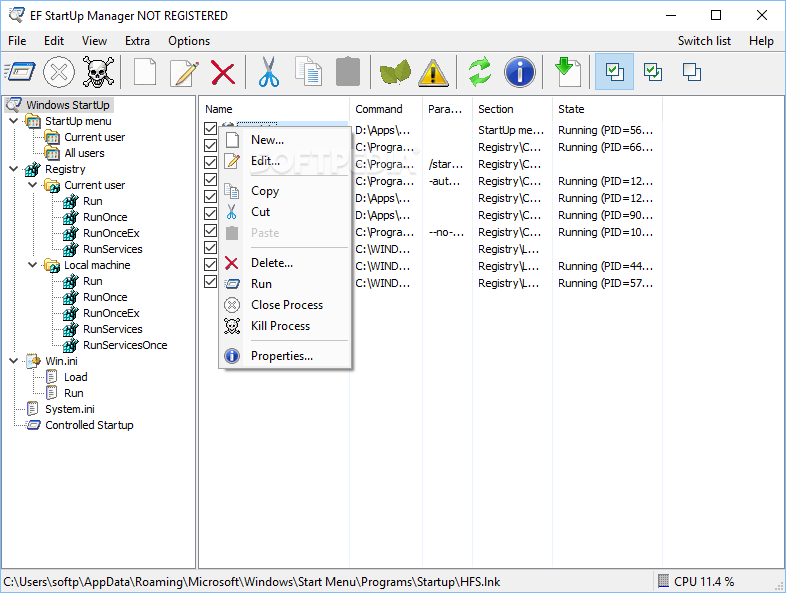
Task: Click the green arrows Refresh toolbar icon
Action: [480, 72]
